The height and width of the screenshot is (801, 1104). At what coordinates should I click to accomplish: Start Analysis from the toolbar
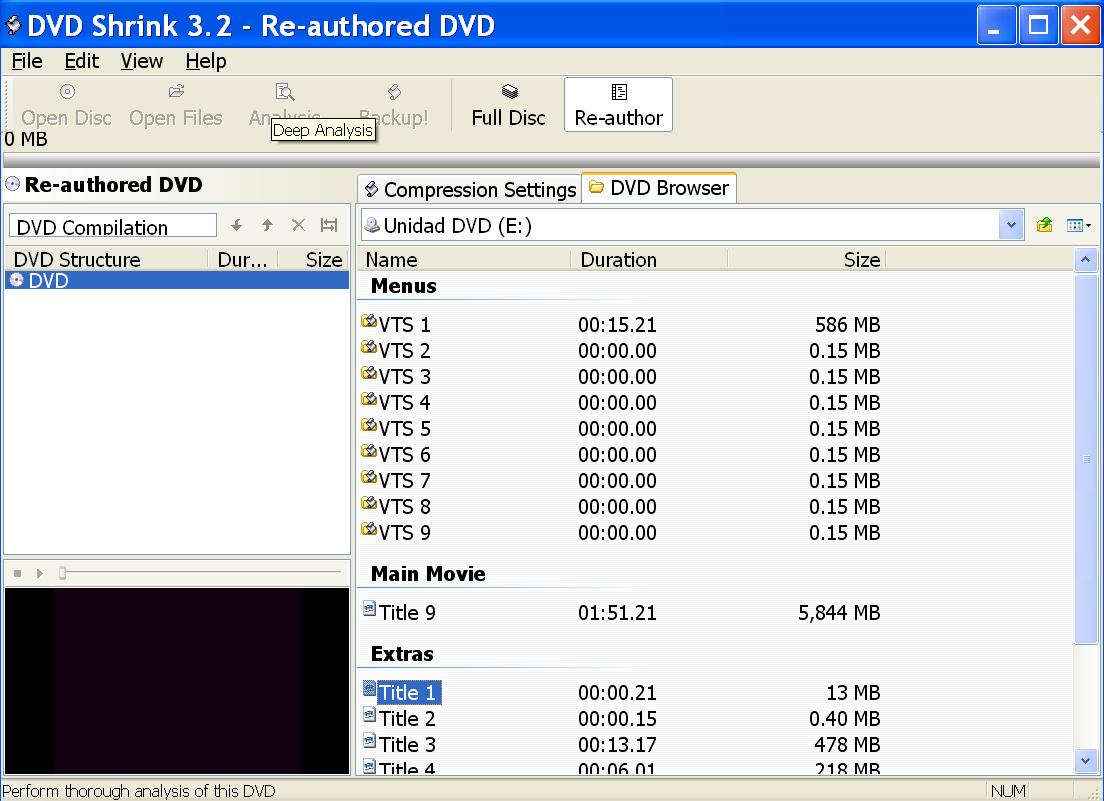pyautogui.click(x=284, y=105)
